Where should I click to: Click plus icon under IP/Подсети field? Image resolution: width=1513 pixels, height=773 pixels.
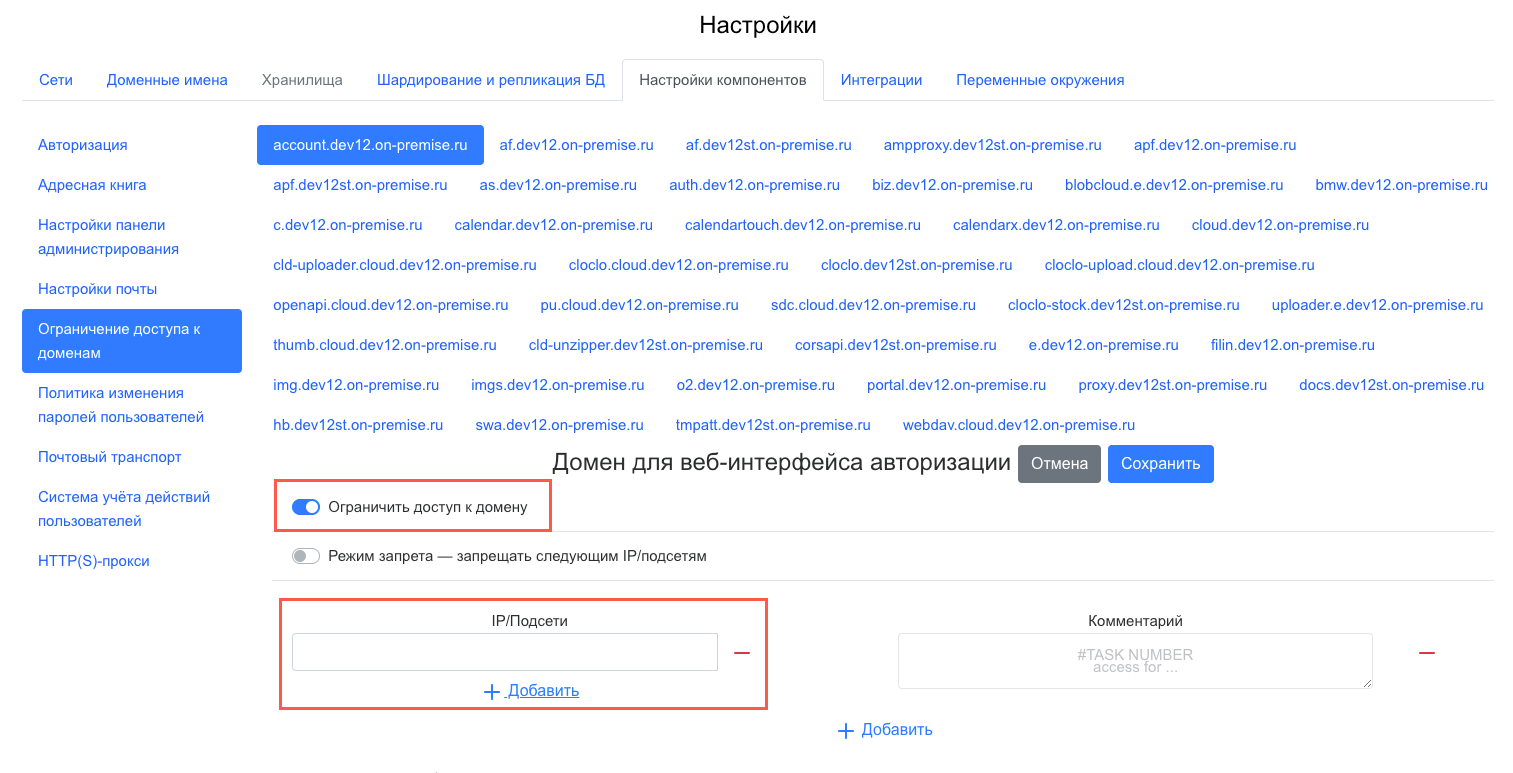coord(491,691)
